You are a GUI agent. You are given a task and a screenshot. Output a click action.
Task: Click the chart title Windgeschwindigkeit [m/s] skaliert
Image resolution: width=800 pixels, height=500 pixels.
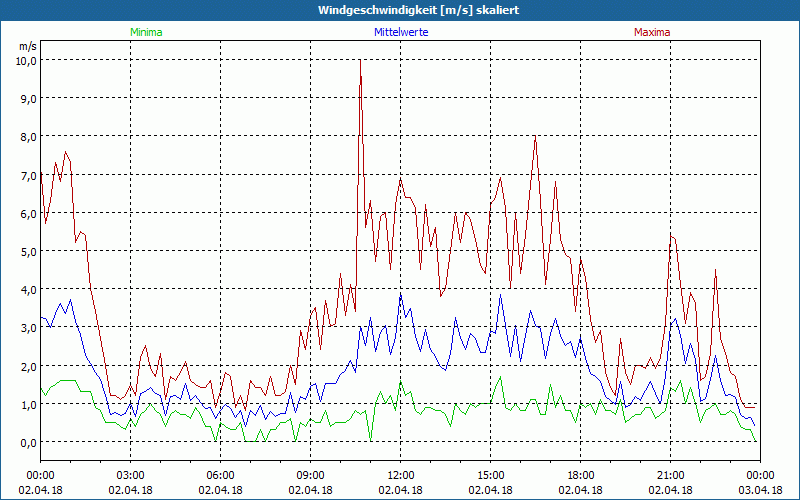[418, 10]
